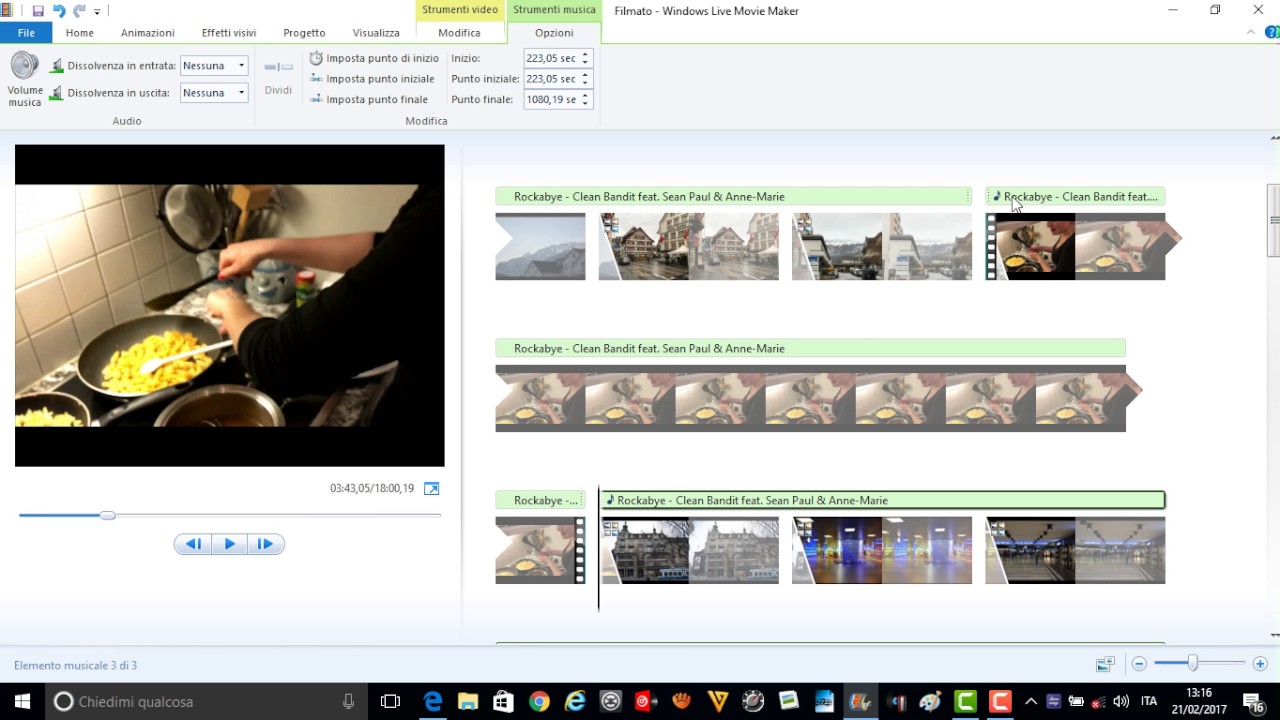Click Imposta punto iniziale
The image size is (1280, 720).
(x=372, y=79)
